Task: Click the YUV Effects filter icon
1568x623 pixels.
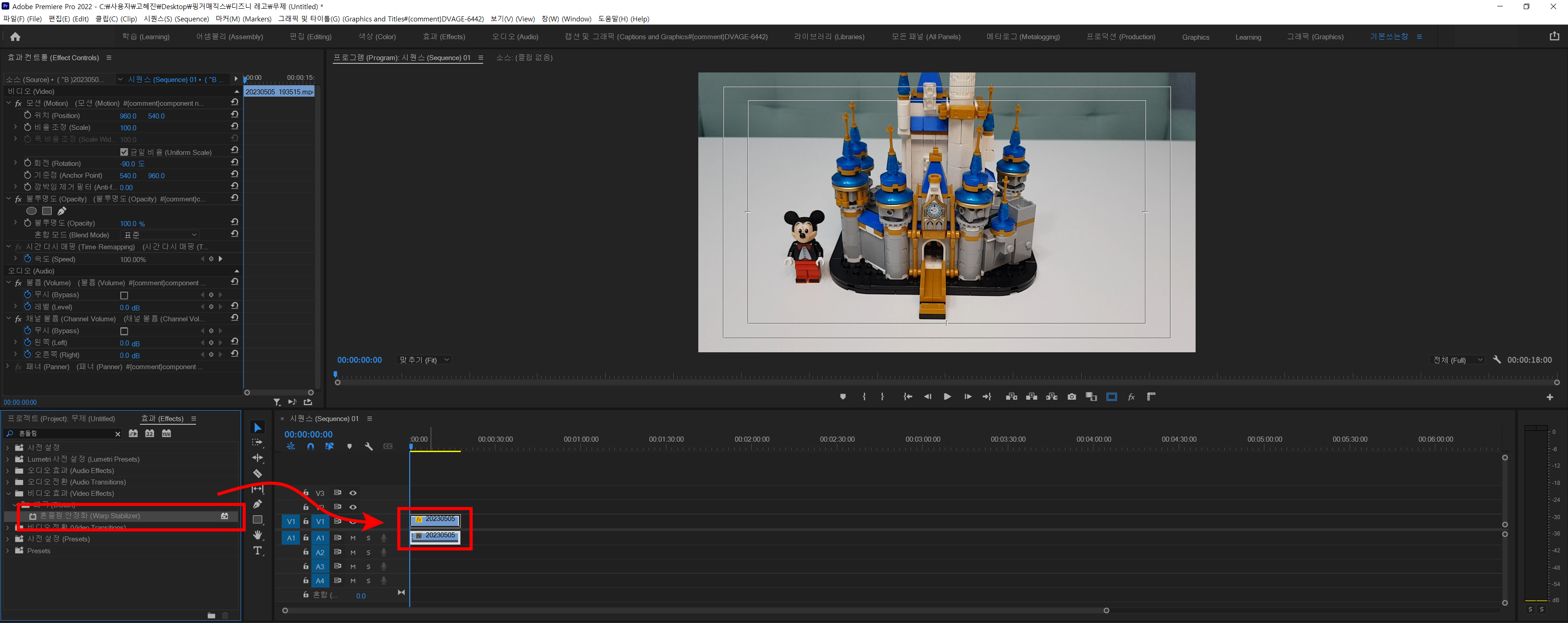Action: (x=166, y=434)
